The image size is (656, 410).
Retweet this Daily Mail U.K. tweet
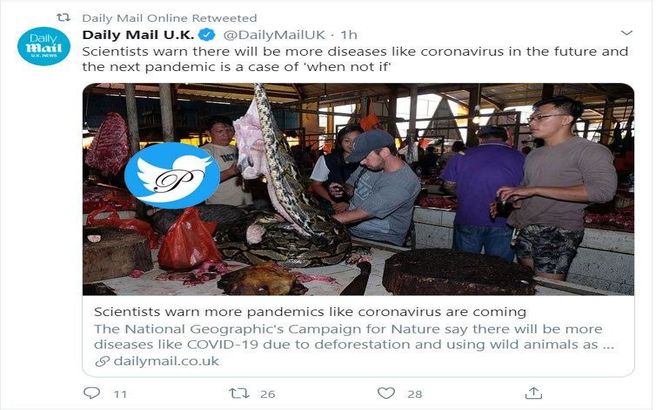click(x=239, y=393)
